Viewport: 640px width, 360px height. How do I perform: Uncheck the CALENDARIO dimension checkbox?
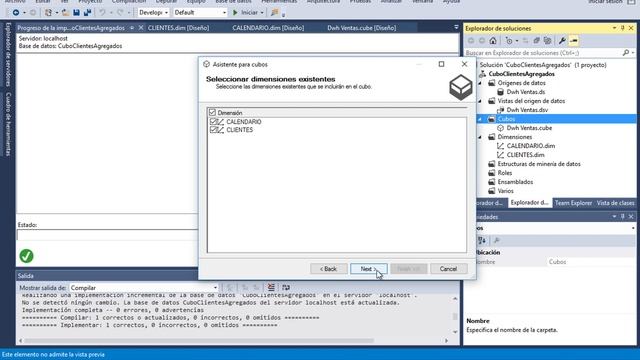pyautogui.click(x=213, y=122)
